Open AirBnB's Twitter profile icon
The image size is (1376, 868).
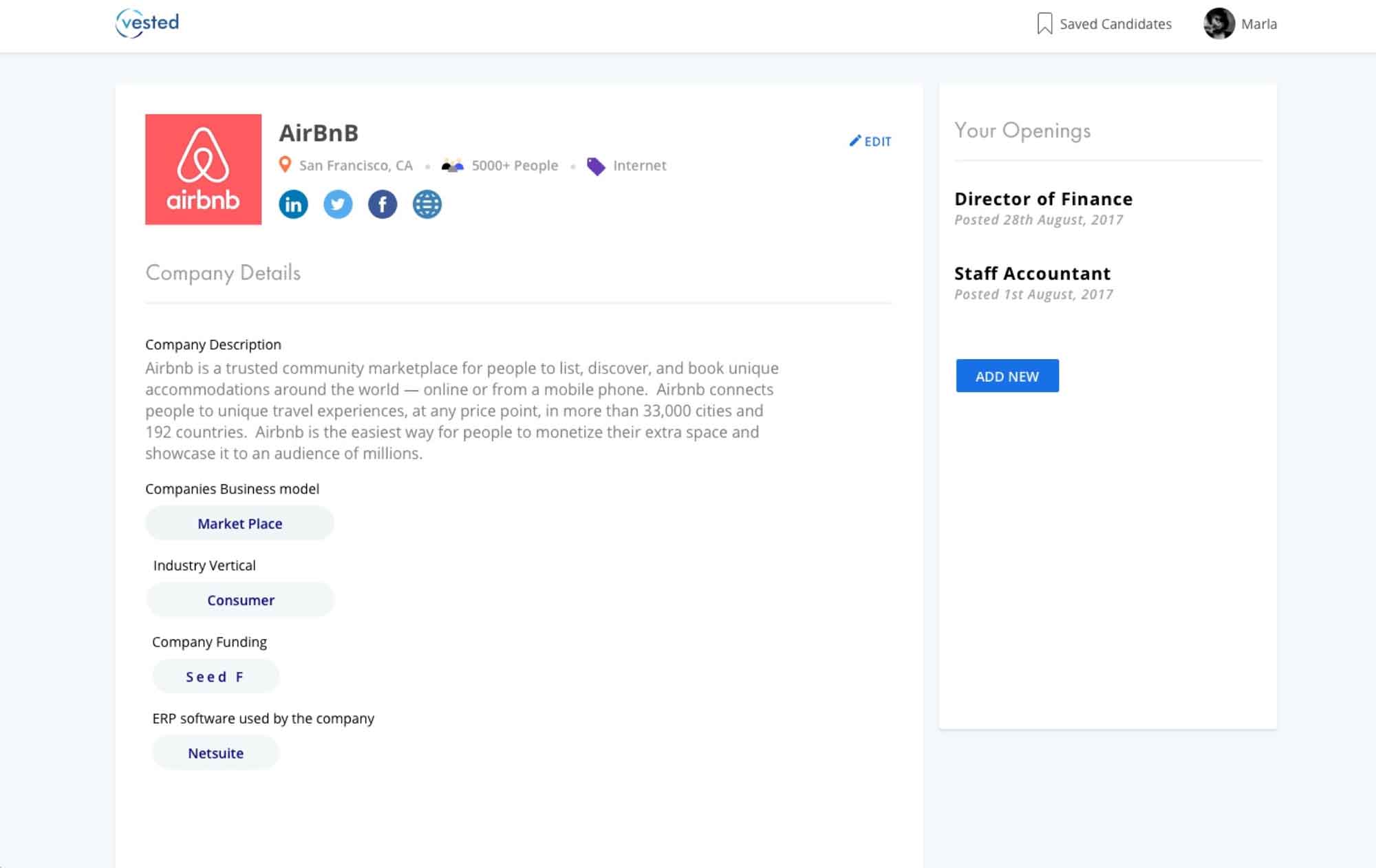pyautogui.click(x=338, y=204)
